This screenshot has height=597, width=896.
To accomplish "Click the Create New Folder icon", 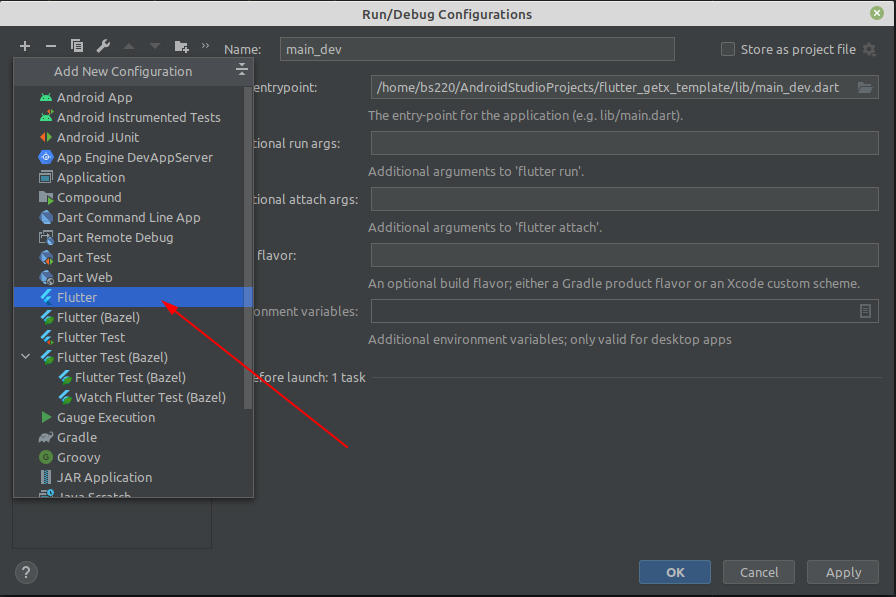I will (182, 46).
